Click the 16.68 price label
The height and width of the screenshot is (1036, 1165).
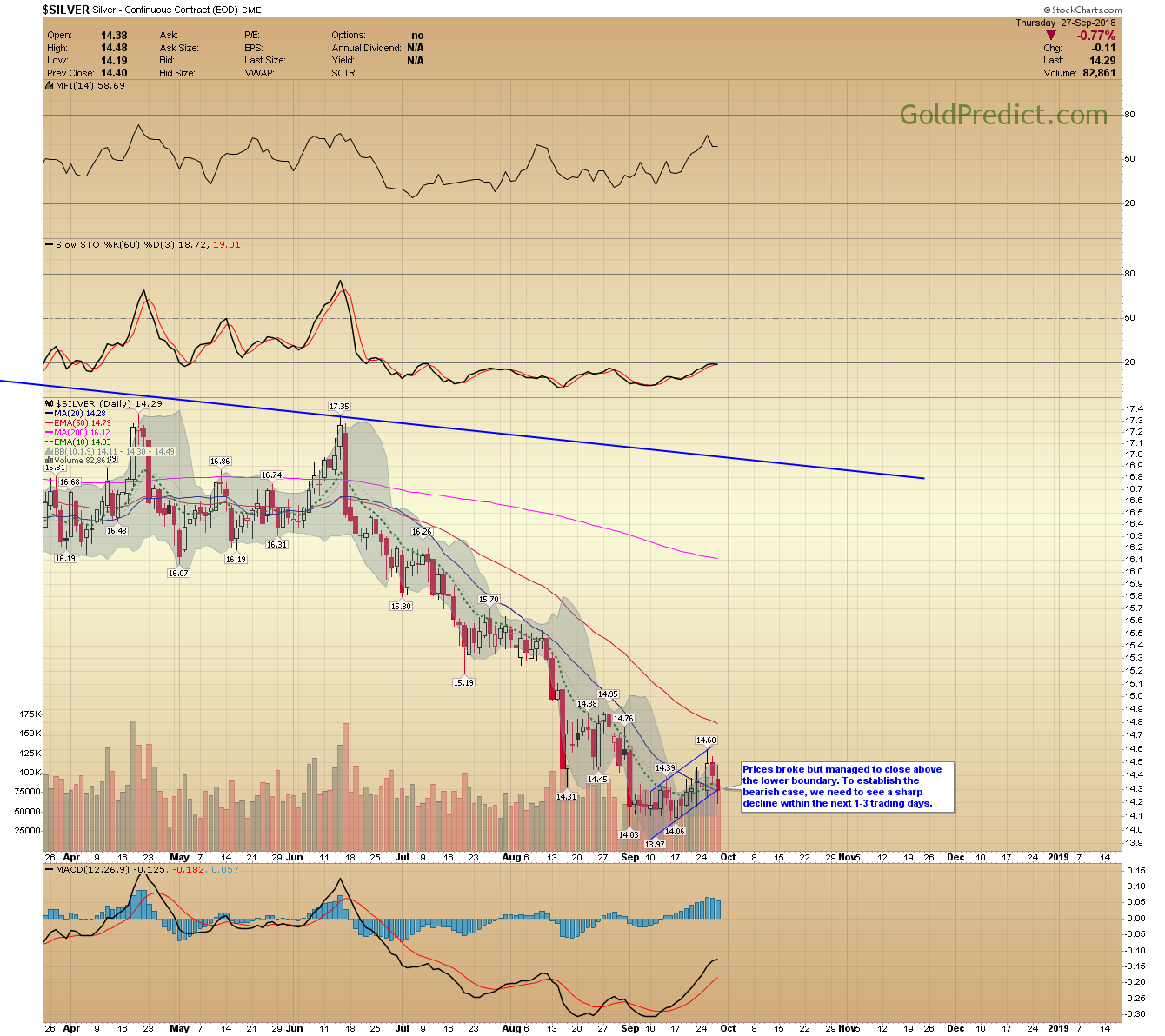coord(70,482)
